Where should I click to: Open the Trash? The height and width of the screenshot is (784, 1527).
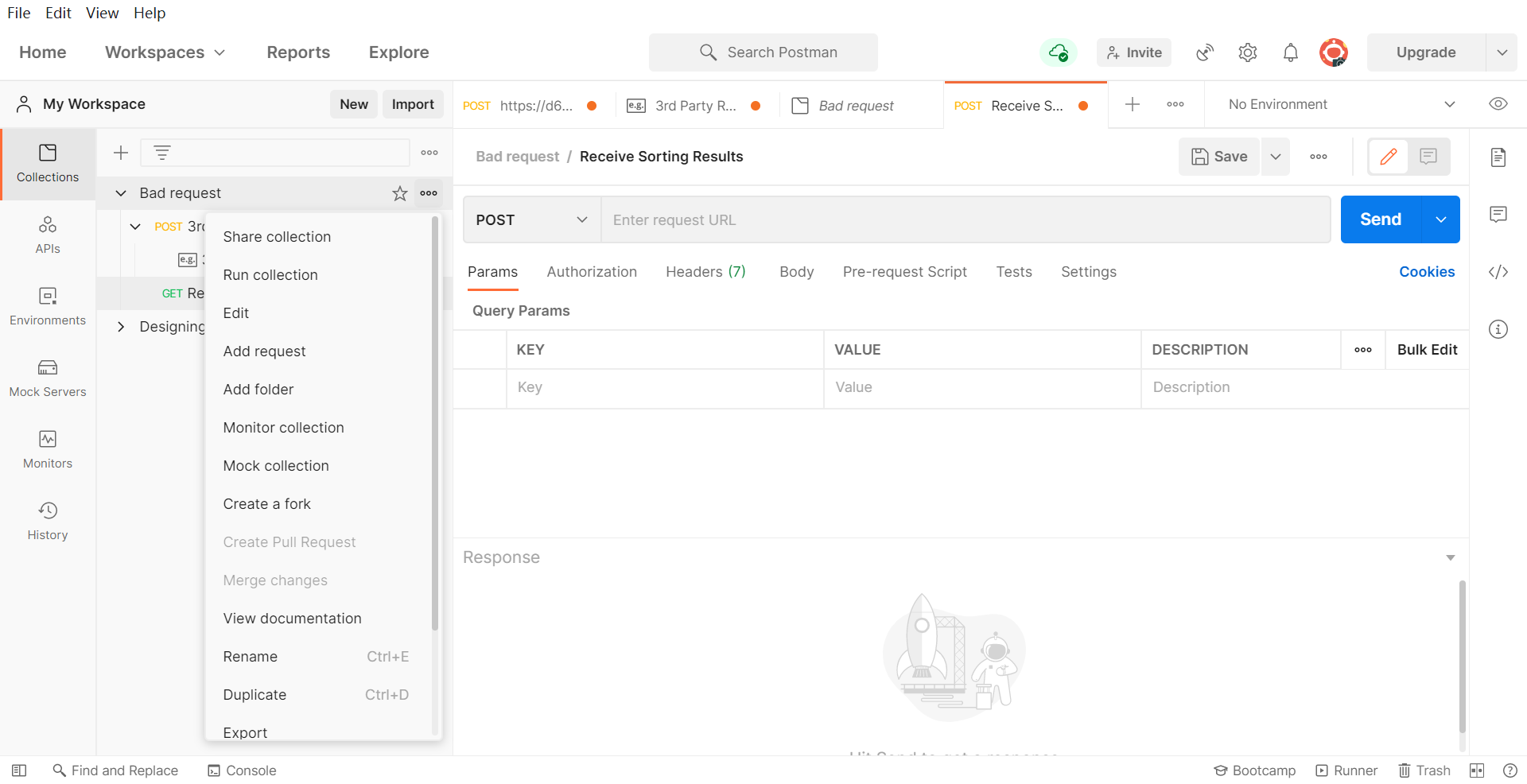(x=1424, y=770)
